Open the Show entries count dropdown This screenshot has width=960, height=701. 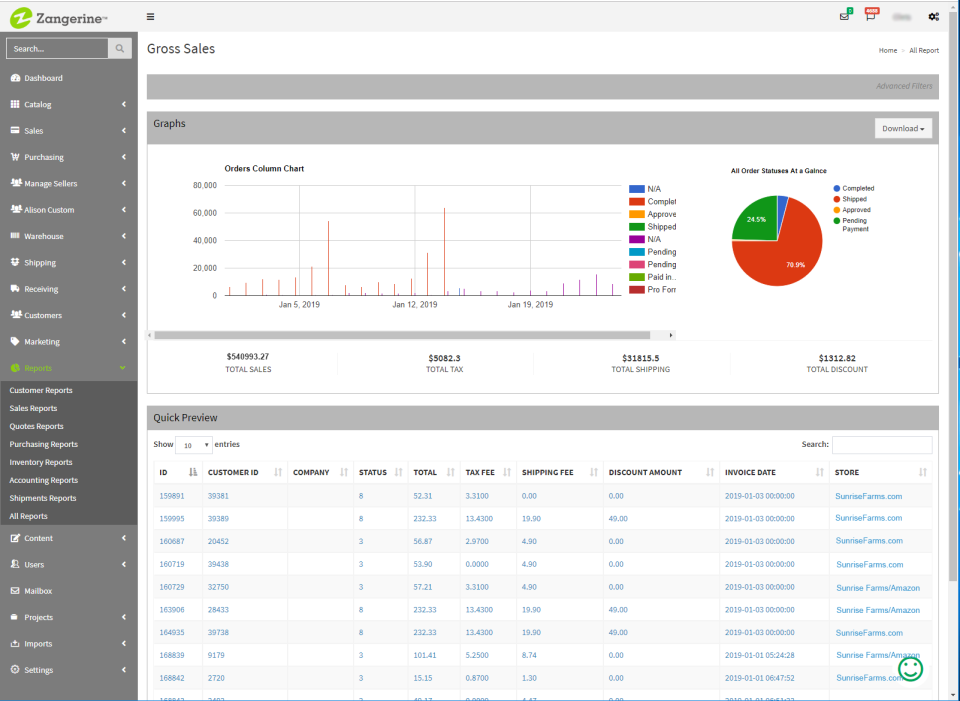[x=193, y=445]
